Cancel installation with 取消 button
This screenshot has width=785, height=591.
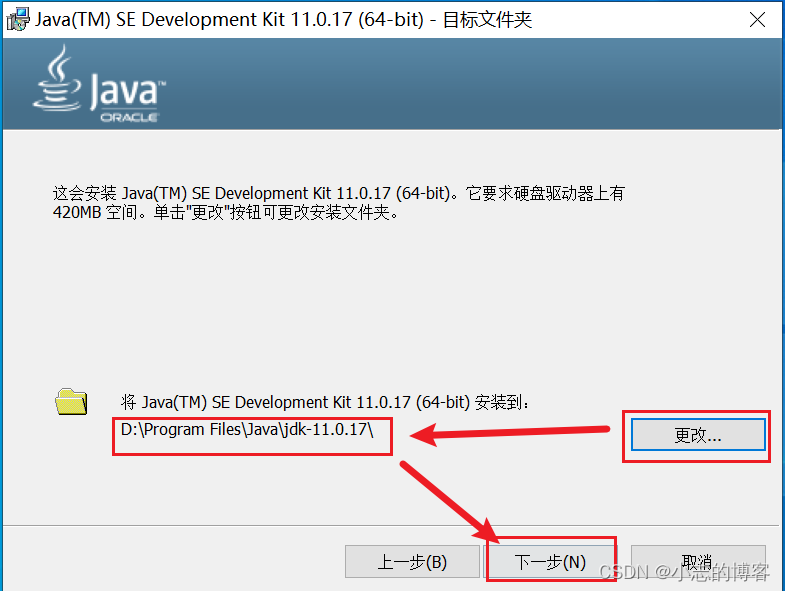tap(698, 561)
